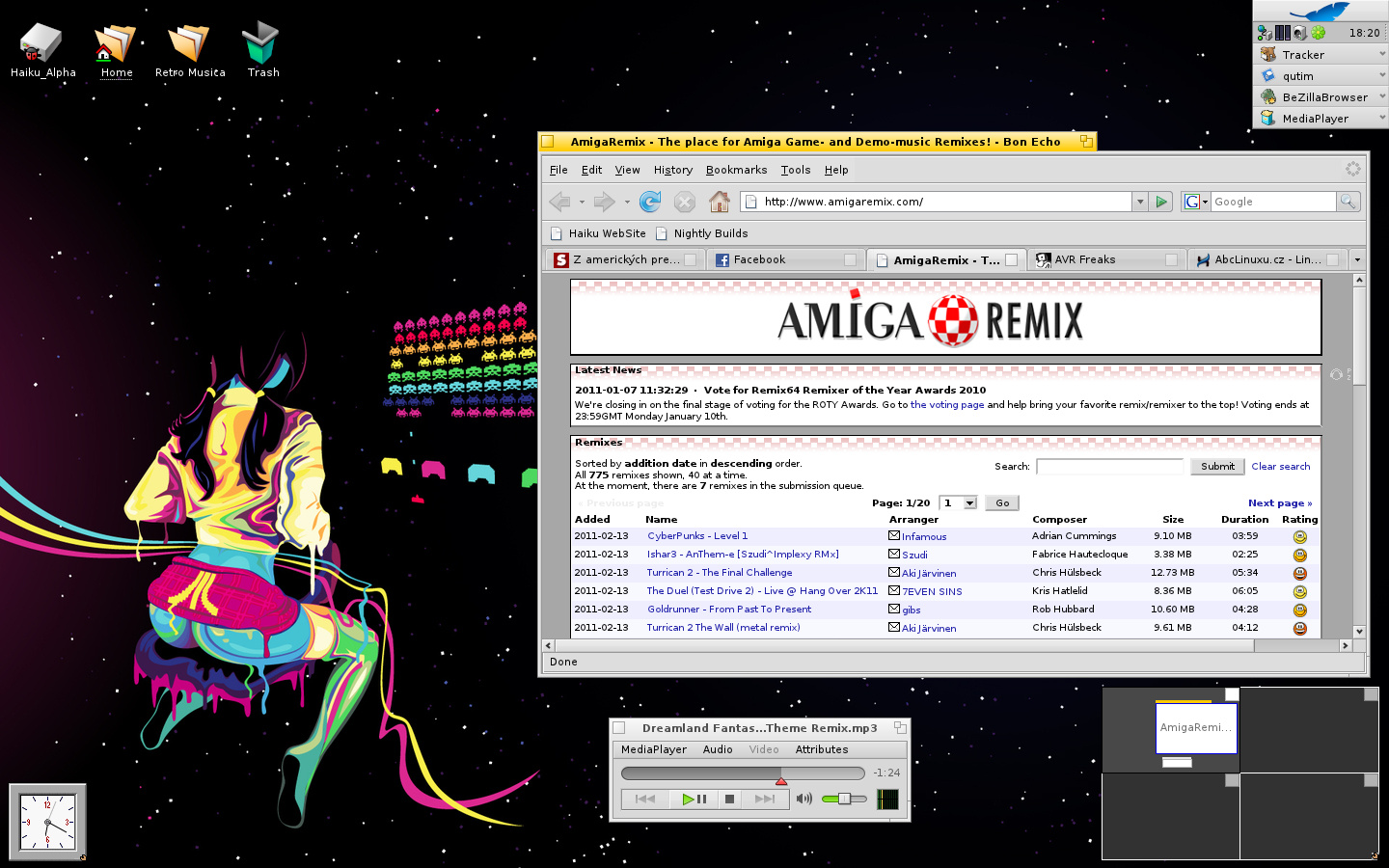The height and width of the screenshot is (868, 1389).
Task: Click the email icon next to gibs
Action: [x=894, y=609]
